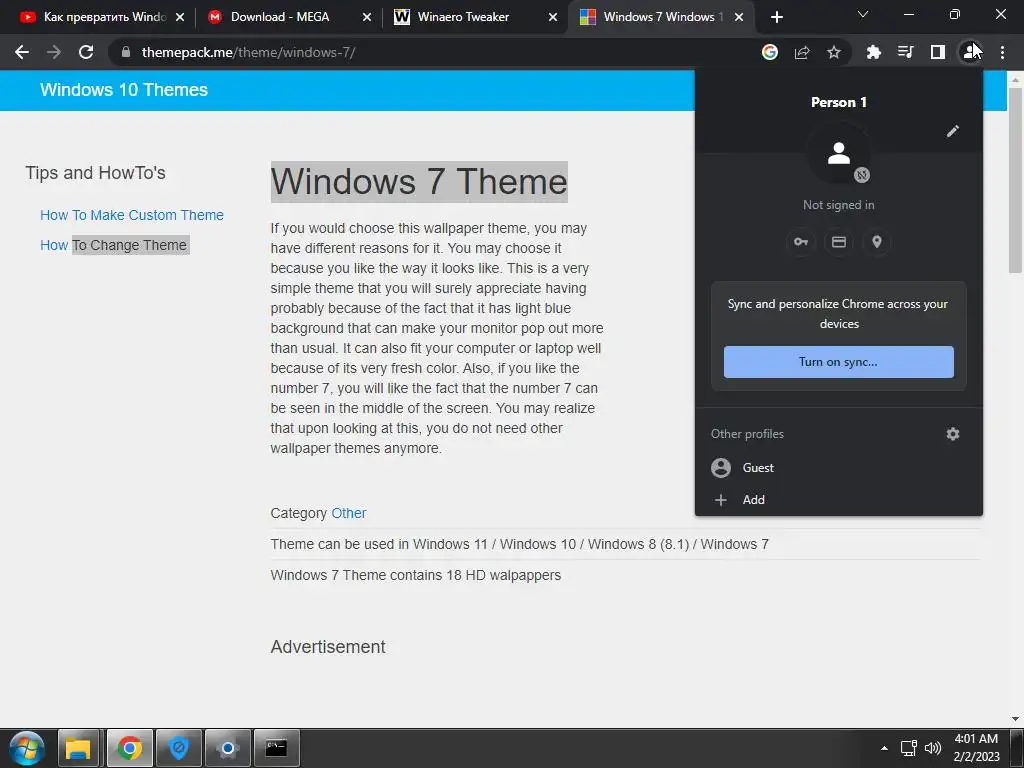
Task: Open the gear settings app in taskbar
Action: click(228, 748)
